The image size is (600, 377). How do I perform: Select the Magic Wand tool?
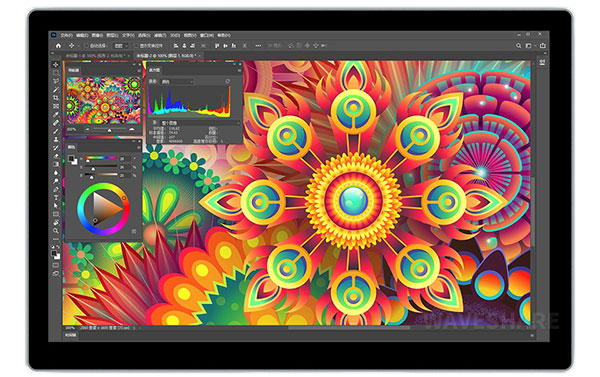[x=56, y=90]
